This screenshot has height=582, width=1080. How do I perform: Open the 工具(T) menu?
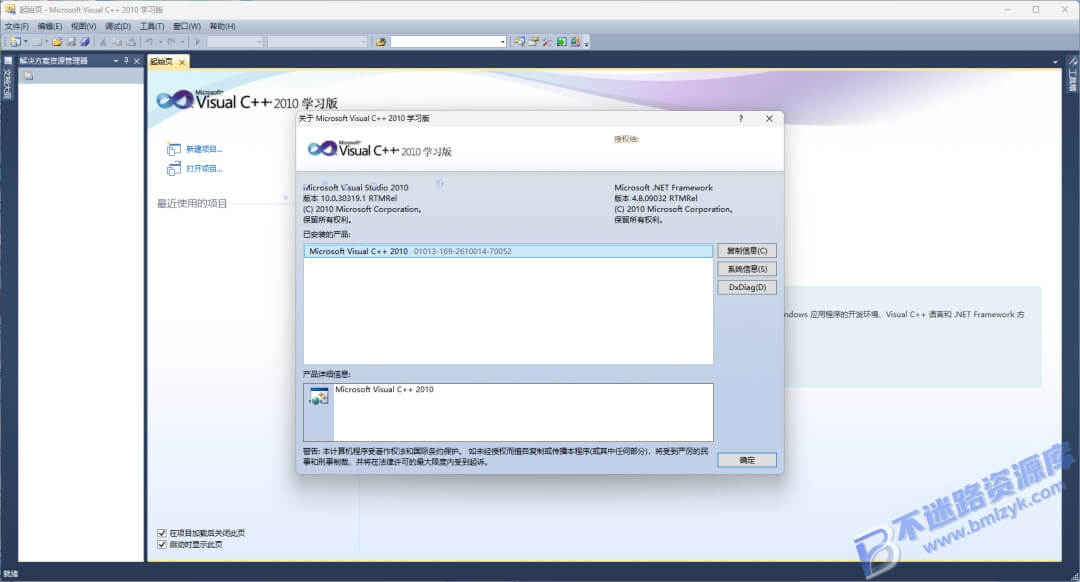(152, 26)
